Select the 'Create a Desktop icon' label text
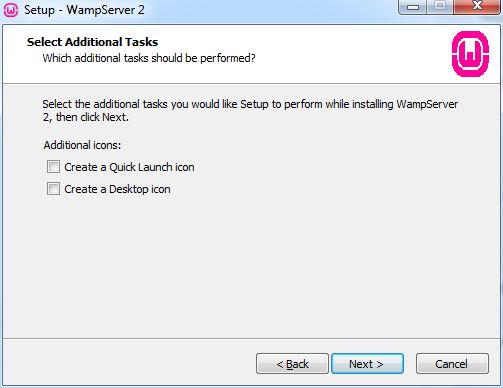The height and width of the screenshot is (388, 503). click(x=117, y=189)
